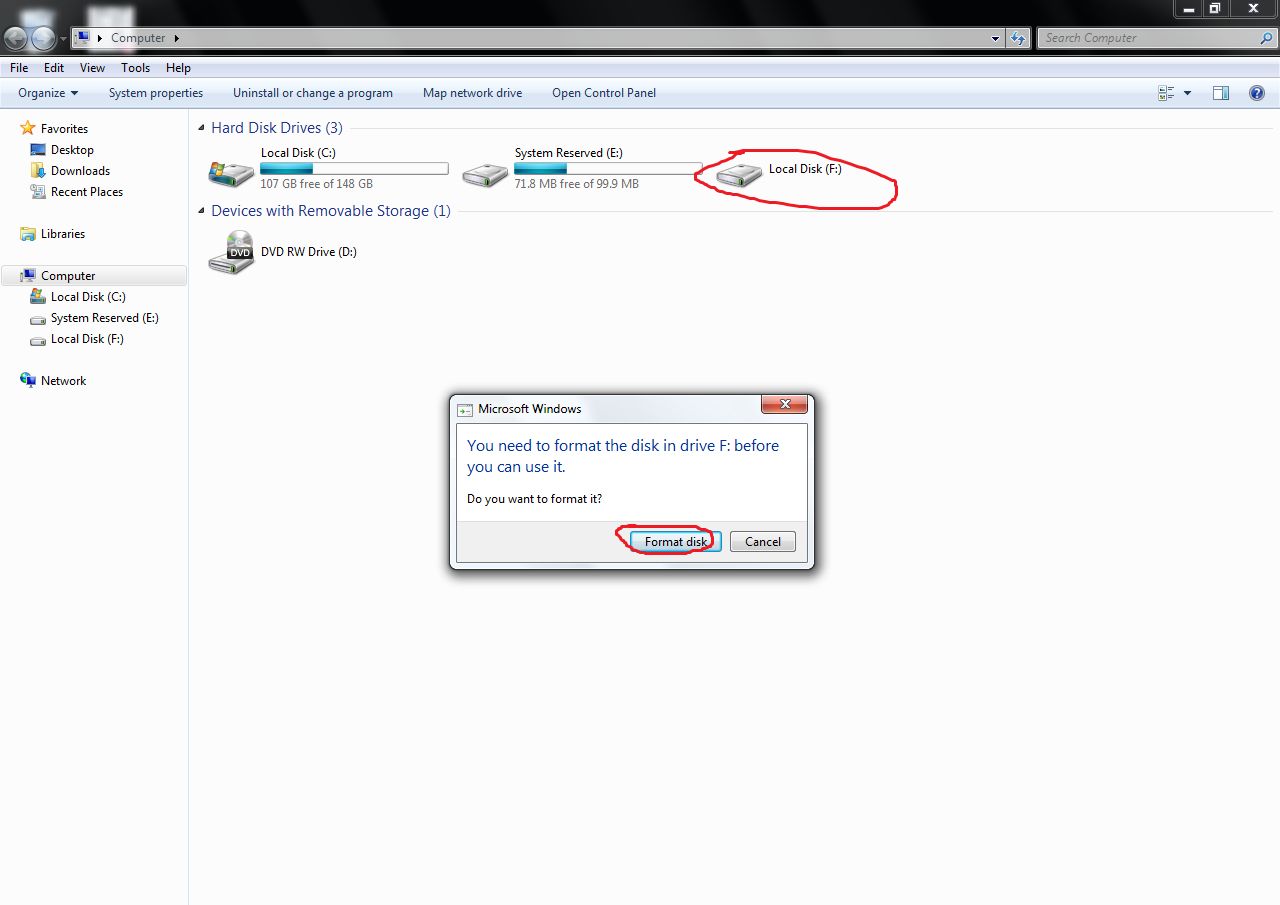
Task: Click Map network drive
Action: (x=472, y=93)
